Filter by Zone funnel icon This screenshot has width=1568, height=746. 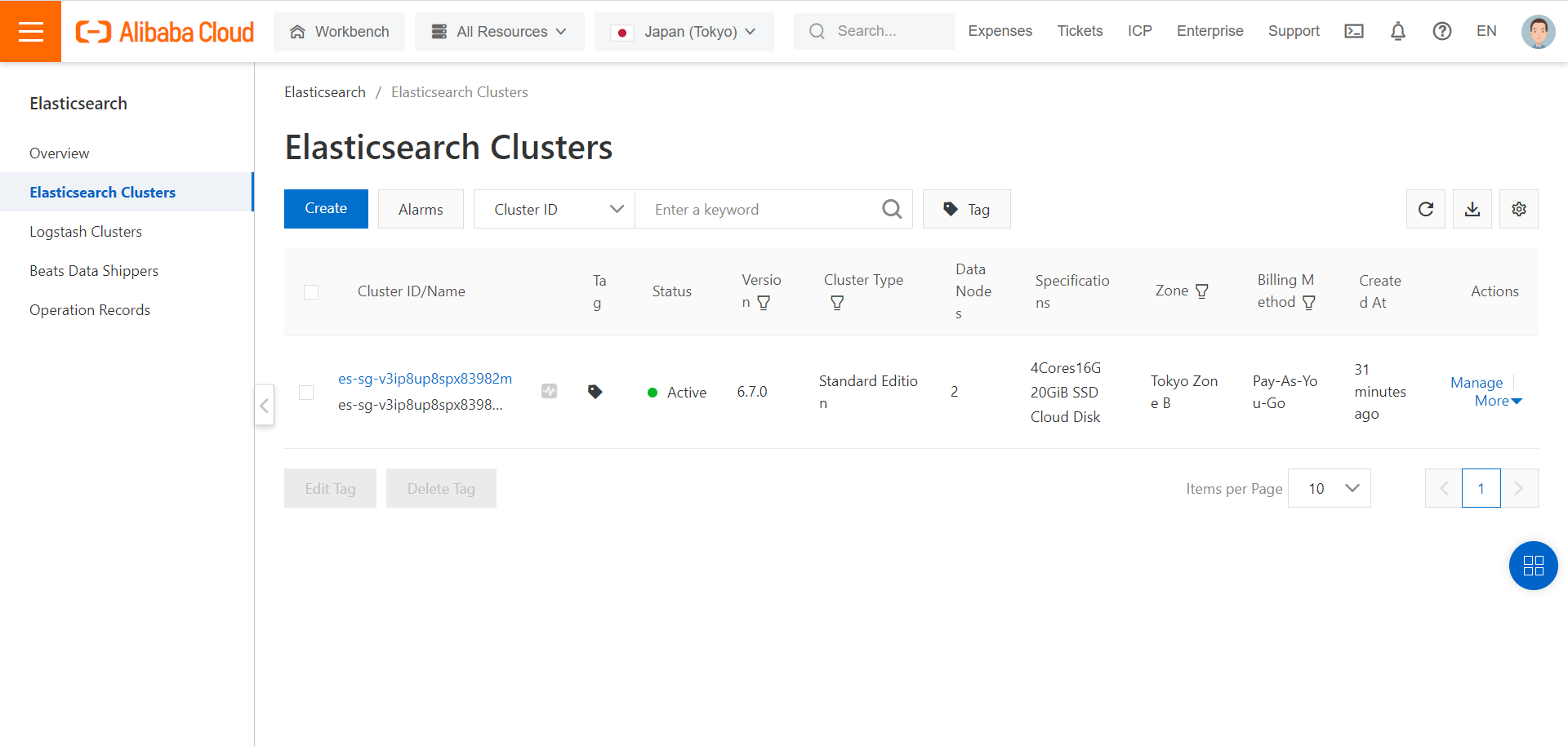coord(1202,291)
